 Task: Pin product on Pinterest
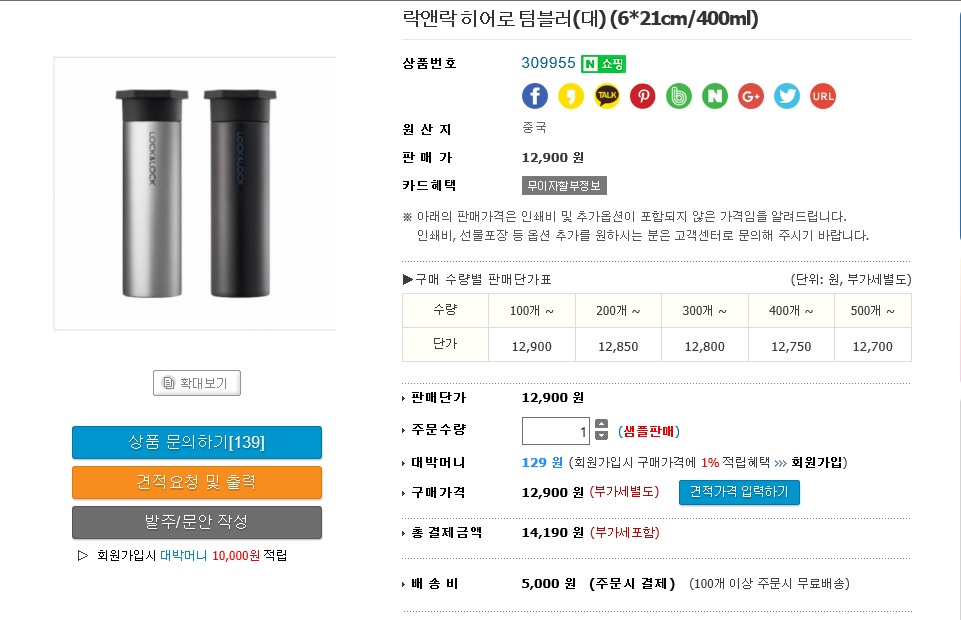point(643,96)
